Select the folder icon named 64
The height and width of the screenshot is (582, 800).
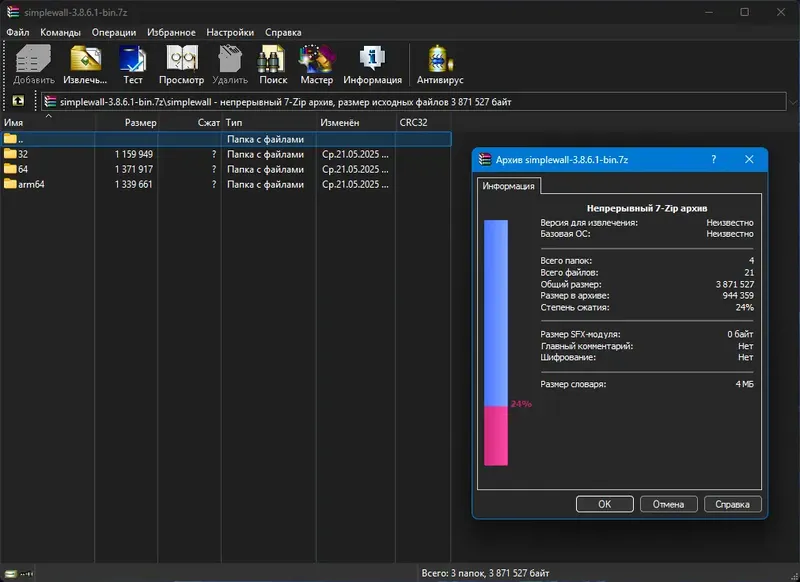click(10, 169)
